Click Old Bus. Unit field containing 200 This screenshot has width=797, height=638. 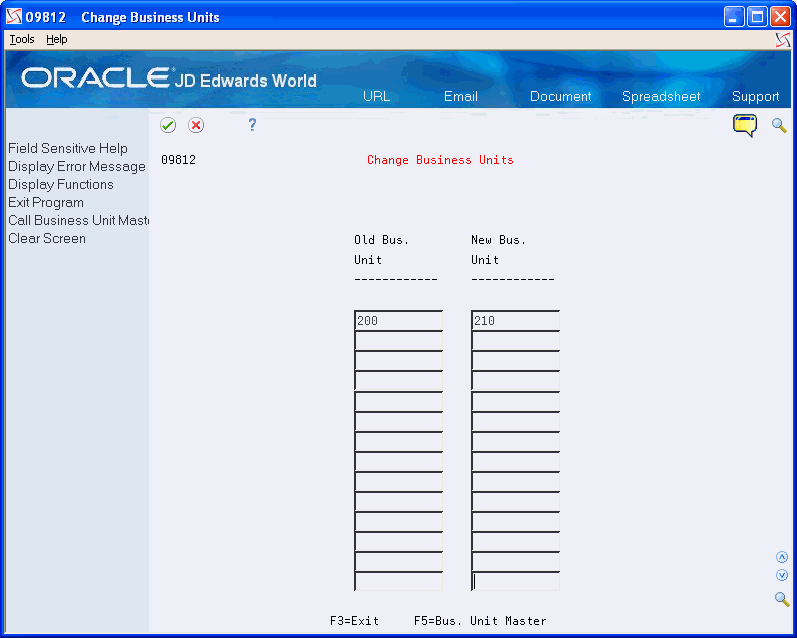(398, 321)
